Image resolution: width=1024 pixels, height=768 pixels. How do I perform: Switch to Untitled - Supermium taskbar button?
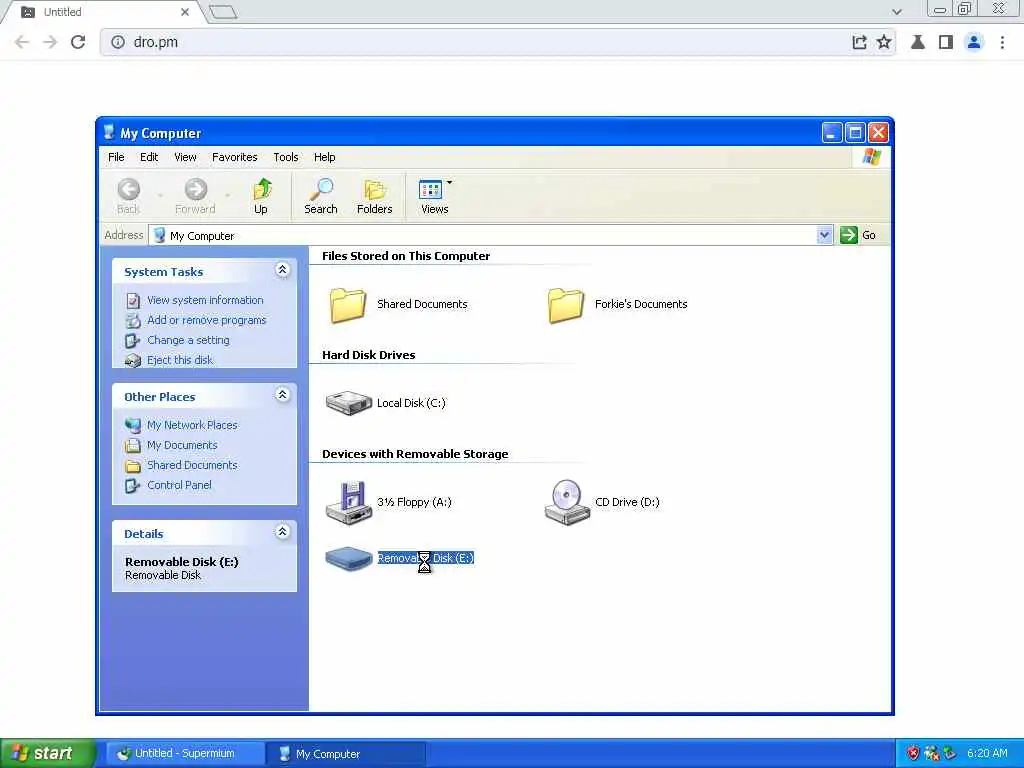pyautogui.click(x=185, y=754)
